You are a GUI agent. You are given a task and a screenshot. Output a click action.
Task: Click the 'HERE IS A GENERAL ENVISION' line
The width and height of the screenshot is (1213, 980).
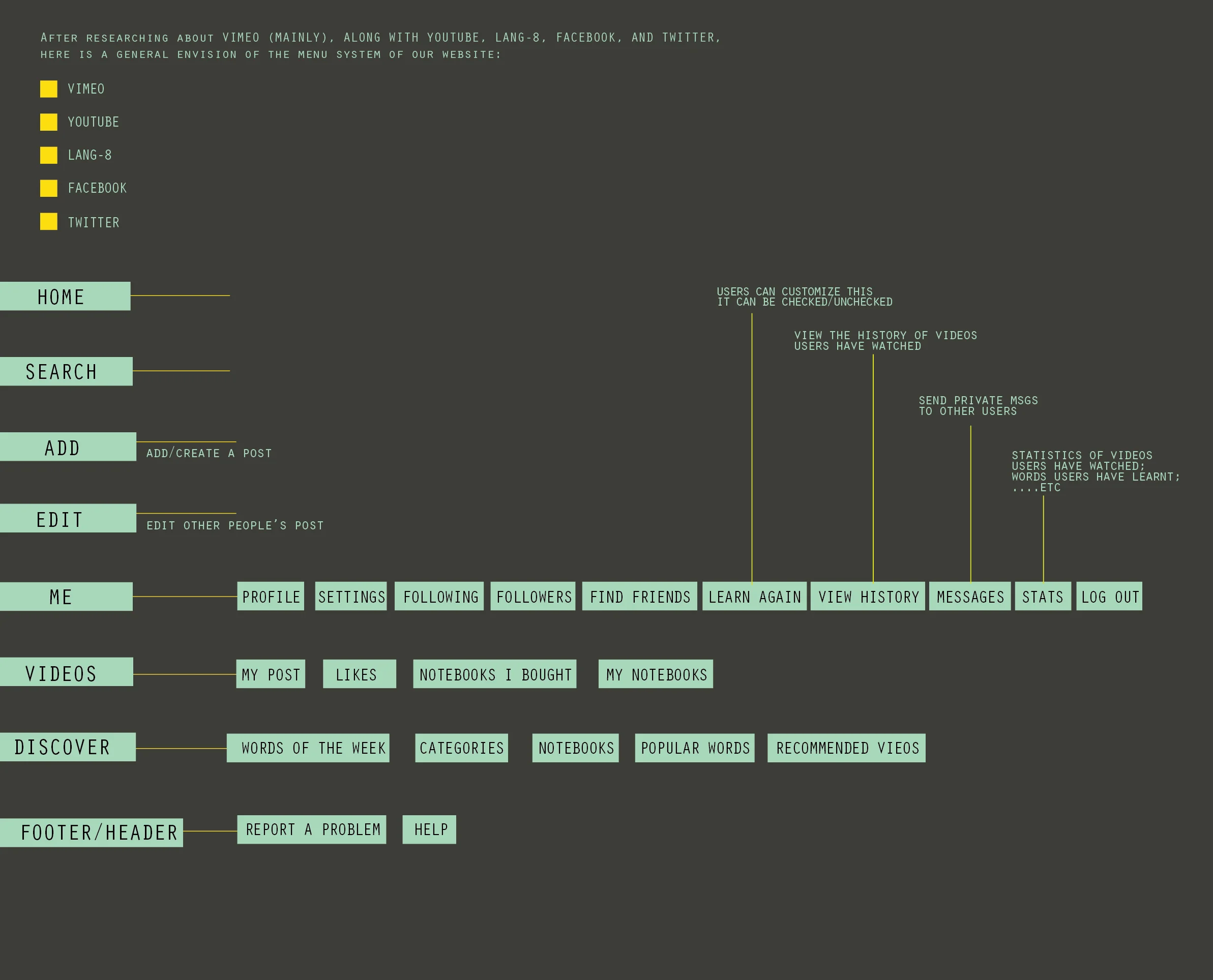tap(271, 55)
